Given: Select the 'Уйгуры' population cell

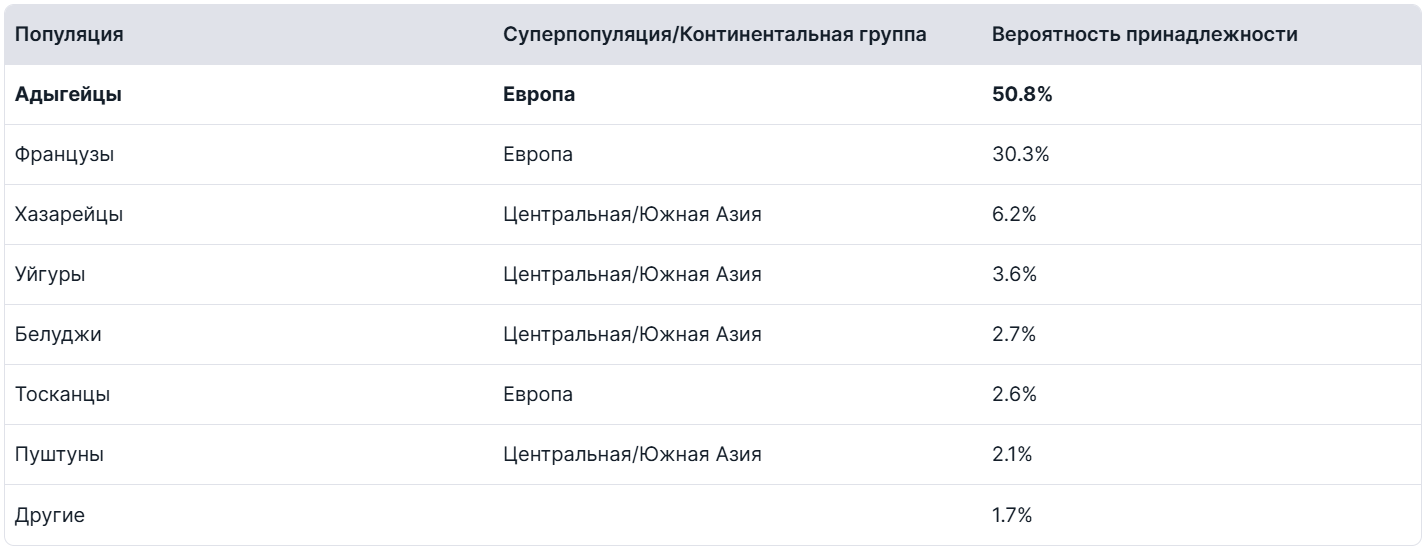Looking at the screenshot, I should (50, 275).
